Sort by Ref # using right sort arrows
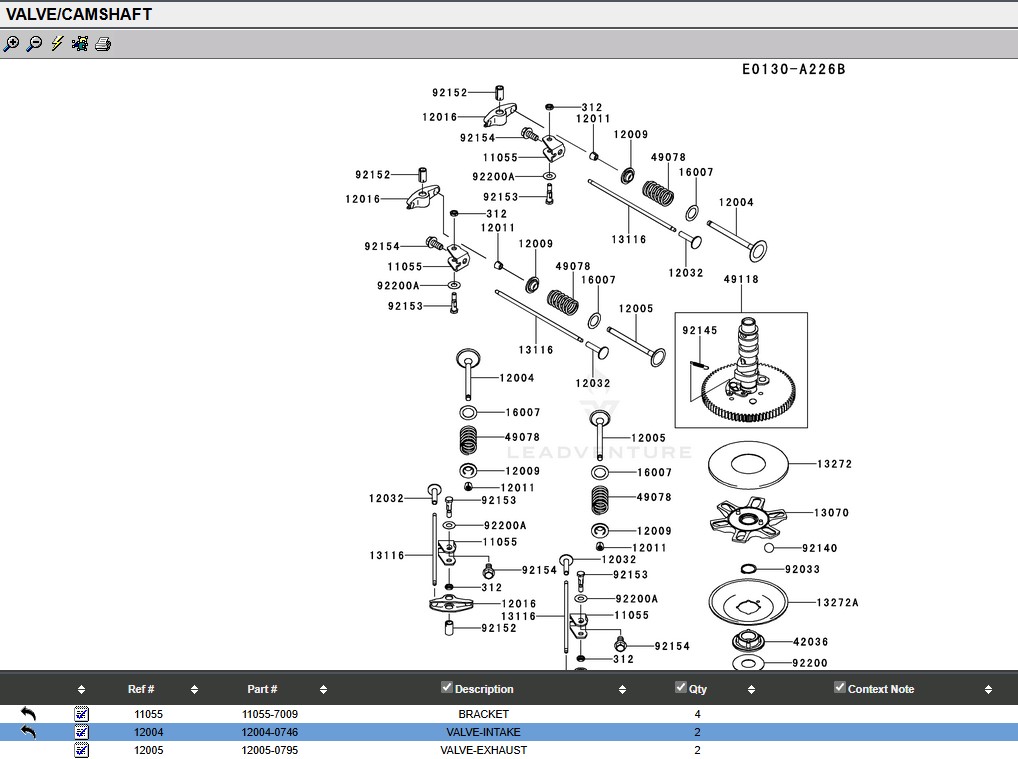1018x759 pixels. pyautogui.click(x=194, y=689)
